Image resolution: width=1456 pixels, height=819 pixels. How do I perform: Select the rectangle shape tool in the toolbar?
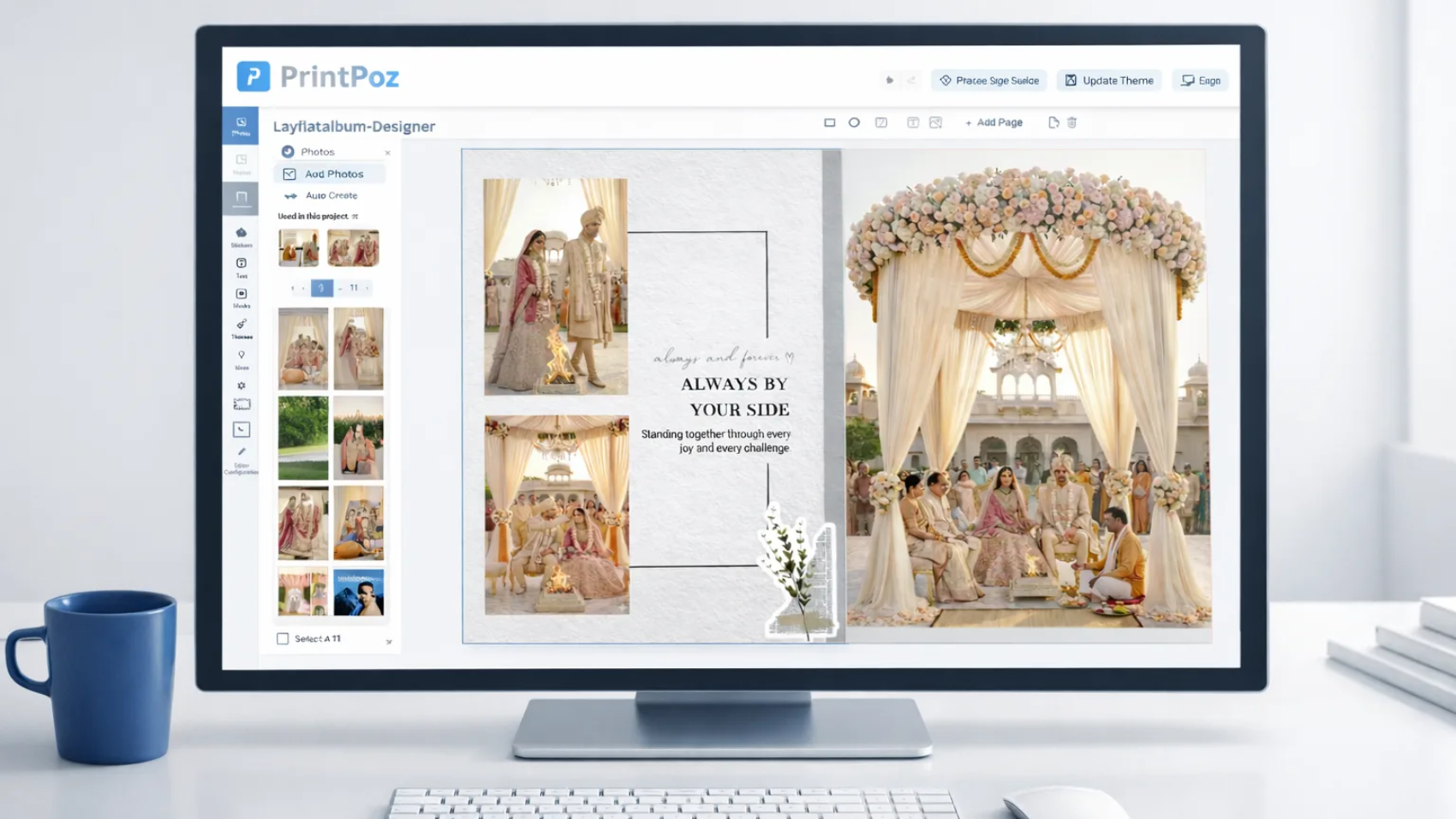[x=830, y=122]
